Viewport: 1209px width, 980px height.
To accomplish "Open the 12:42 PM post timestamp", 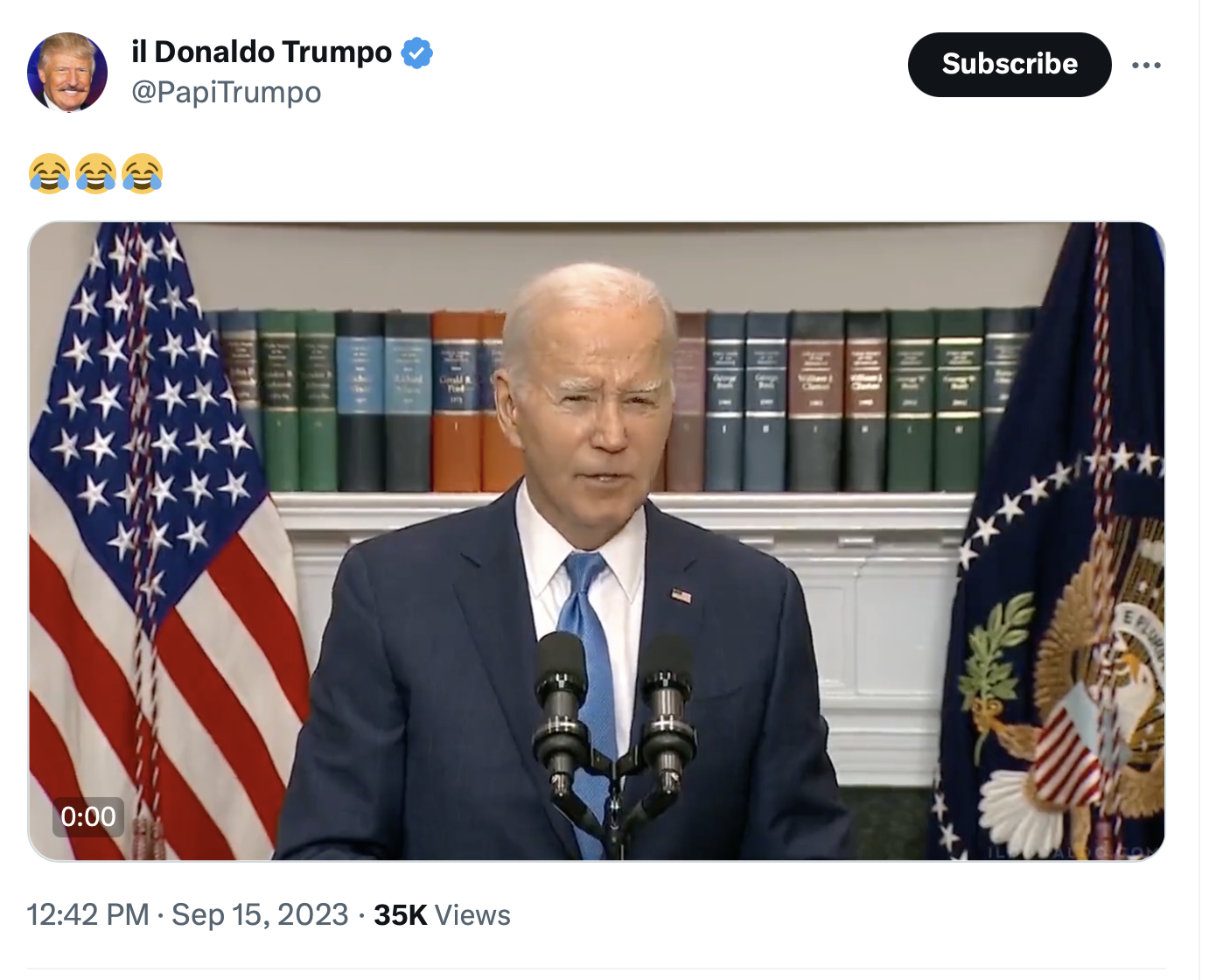I will click(x=88, y=914).
